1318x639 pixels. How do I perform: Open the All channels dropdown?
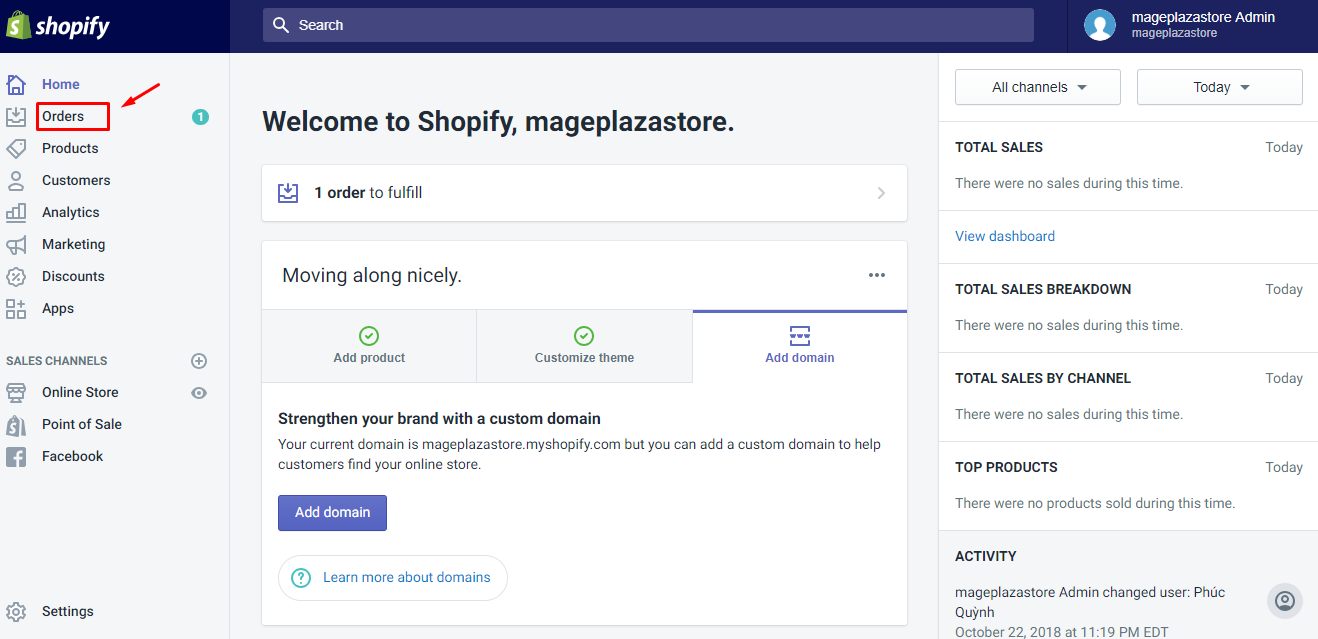coord(1037,87)
